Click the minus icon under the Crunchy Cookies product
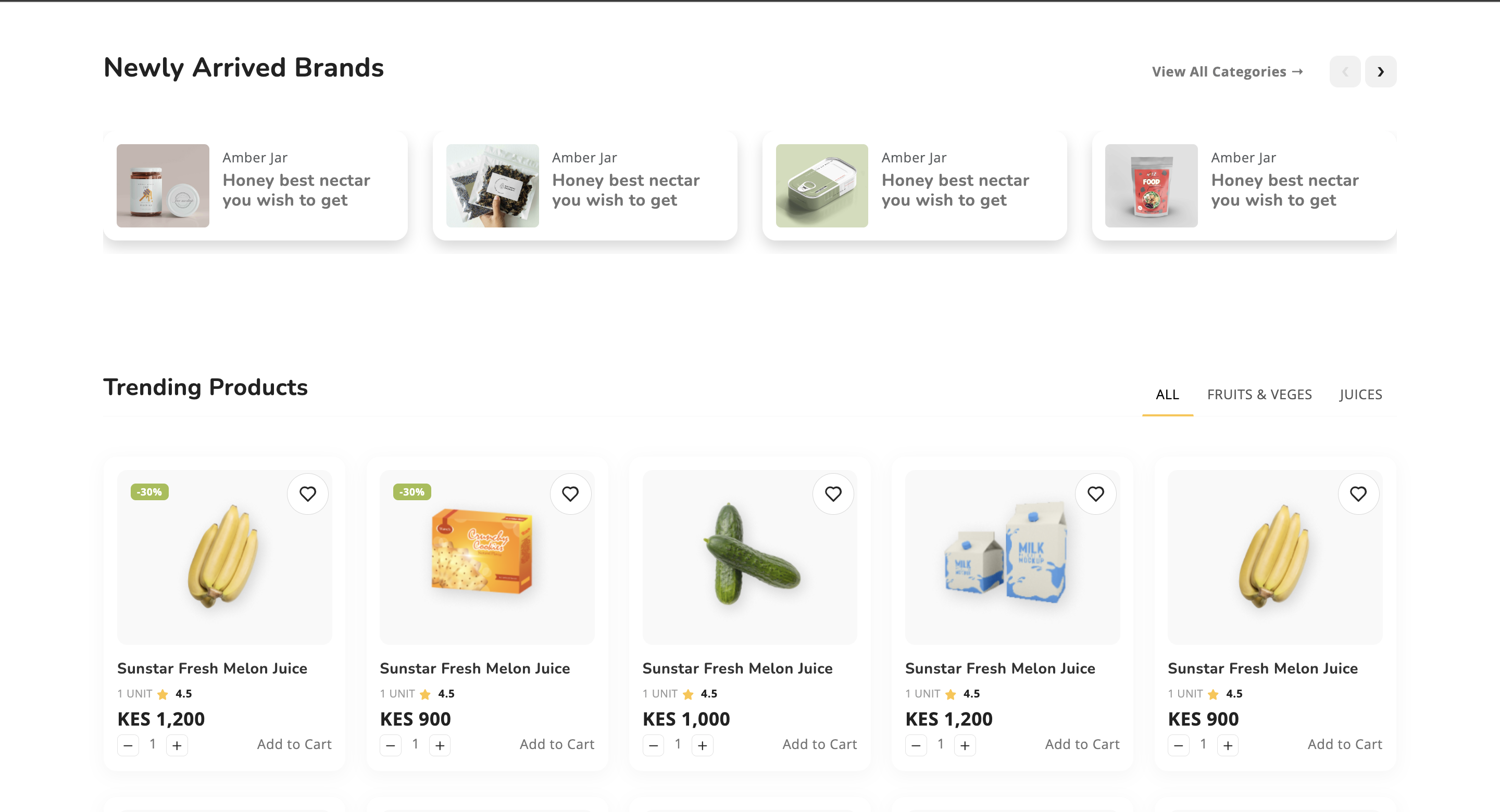This screenshot has height=812, width=1500. 391,745
